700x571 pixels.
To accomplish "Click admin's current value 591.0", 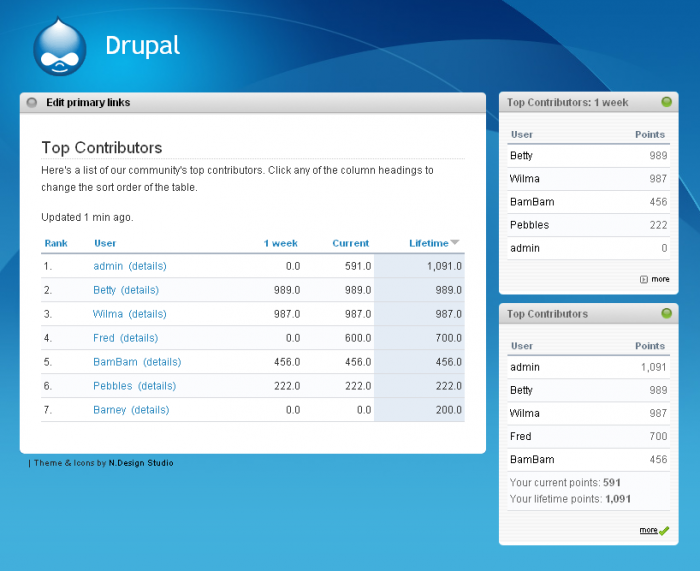I will tap(358, 266).
